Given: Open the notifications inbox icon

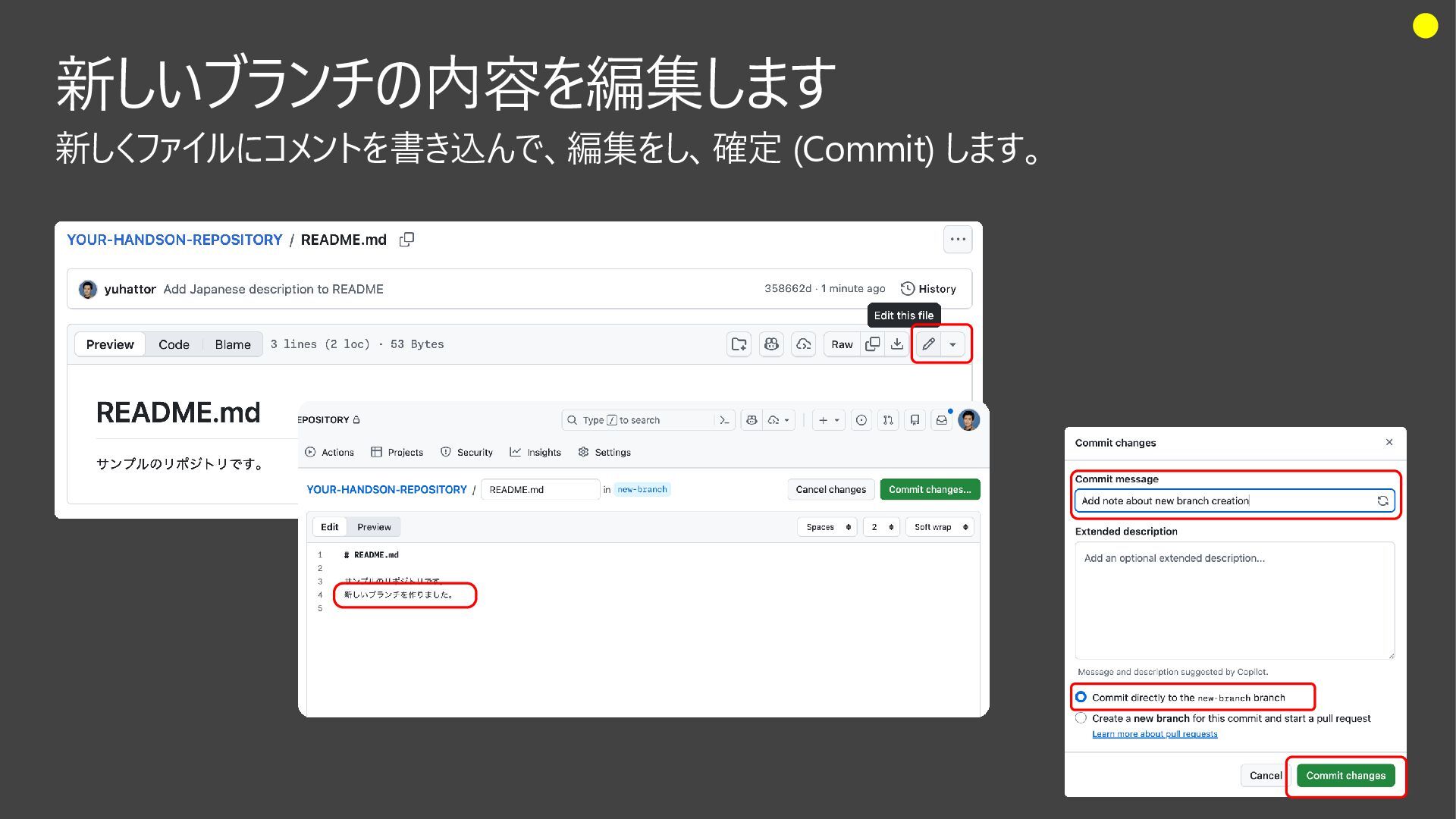Looking at the screenshot, I should click(x=941, y=420).
